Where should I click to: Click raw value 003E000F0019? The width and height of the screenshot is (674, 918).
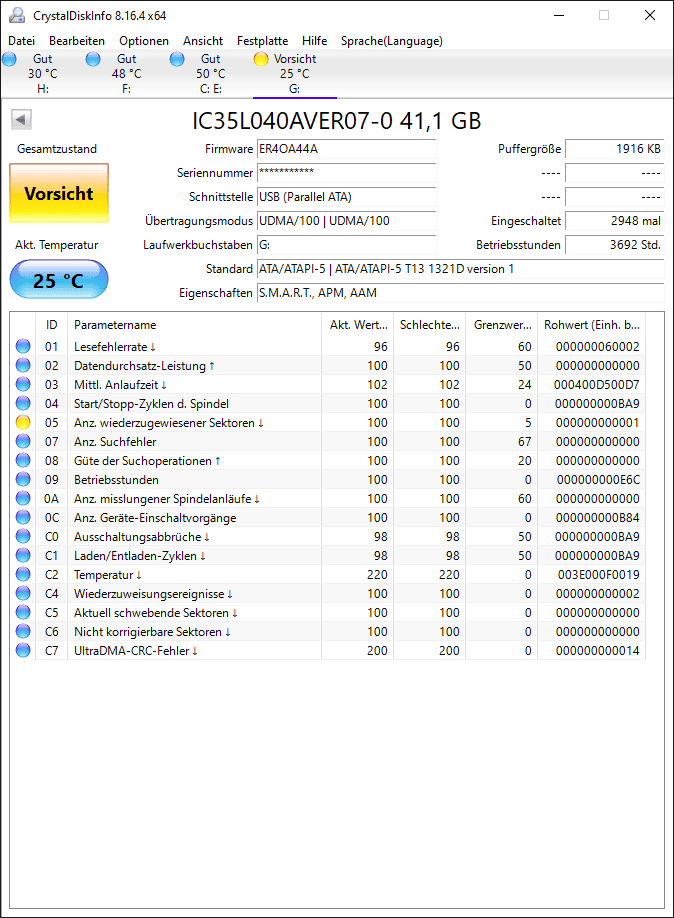point(598,574)
